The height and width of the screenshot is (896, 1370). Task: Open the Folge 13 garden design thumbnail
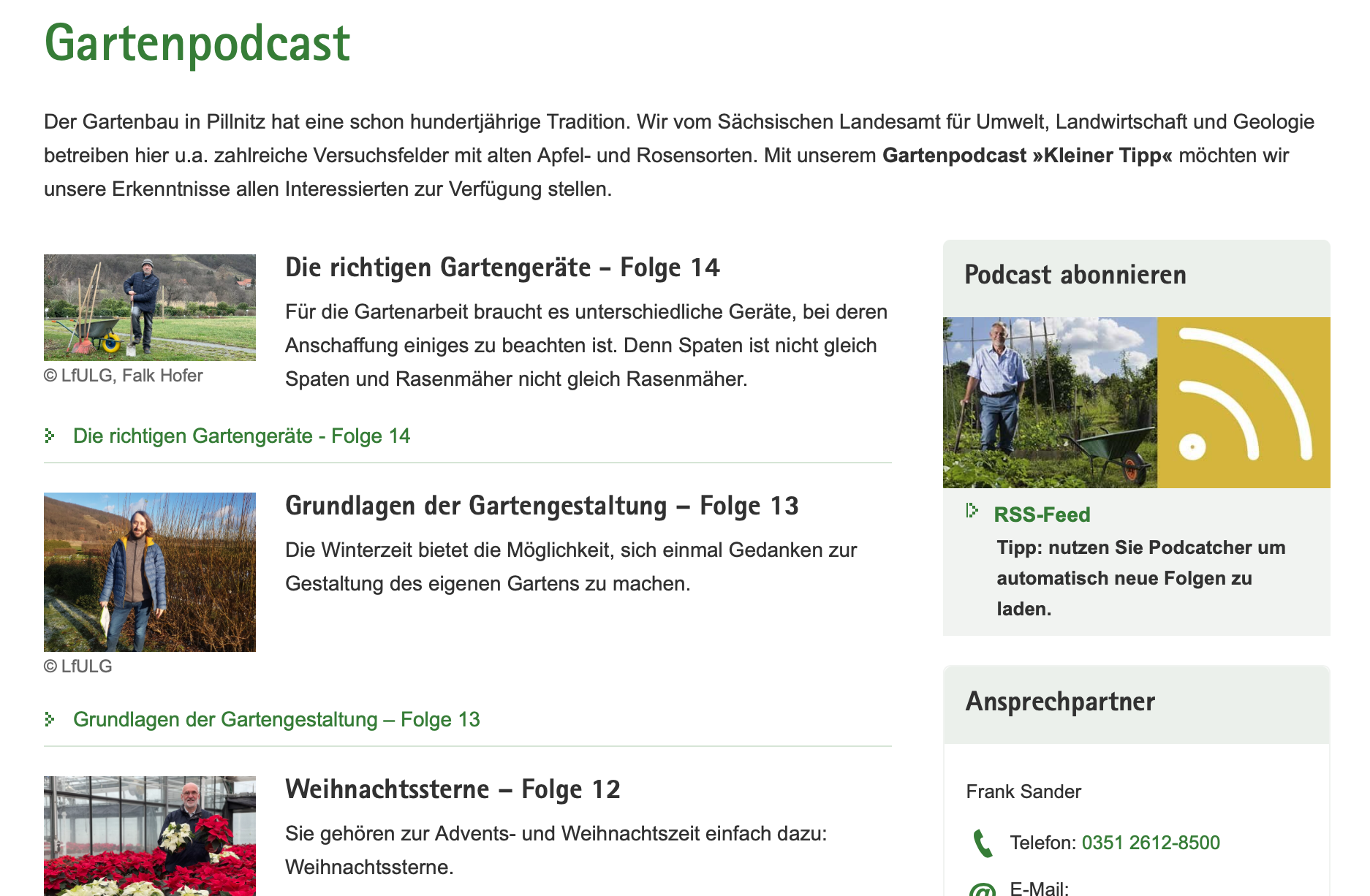click(x=150, y=572)
